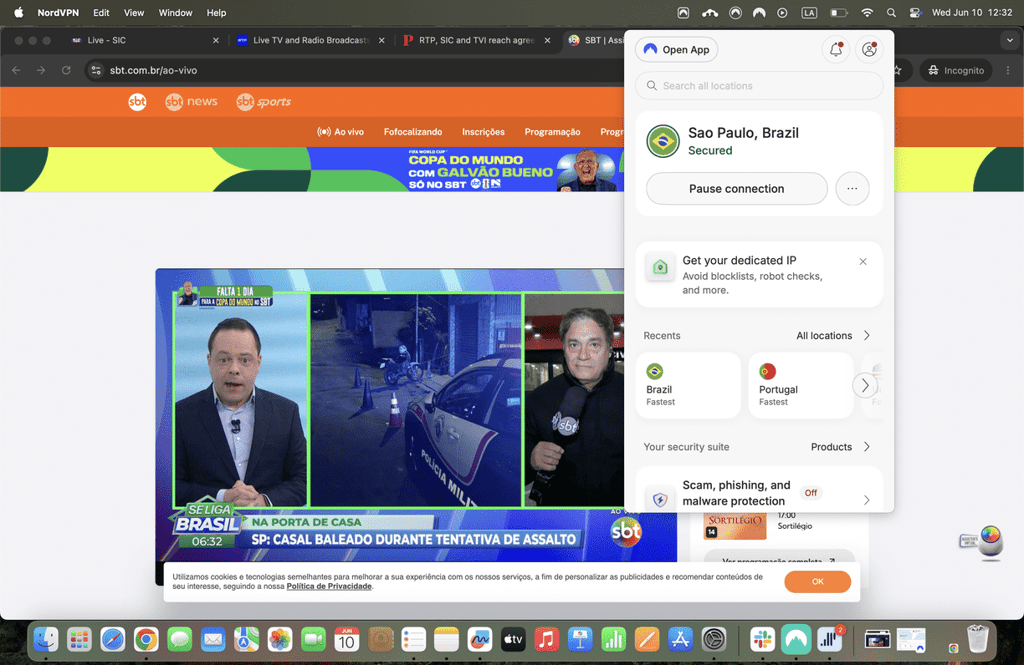
Task: Close the Live - SIC tab
Action: [x=216, y=41]
